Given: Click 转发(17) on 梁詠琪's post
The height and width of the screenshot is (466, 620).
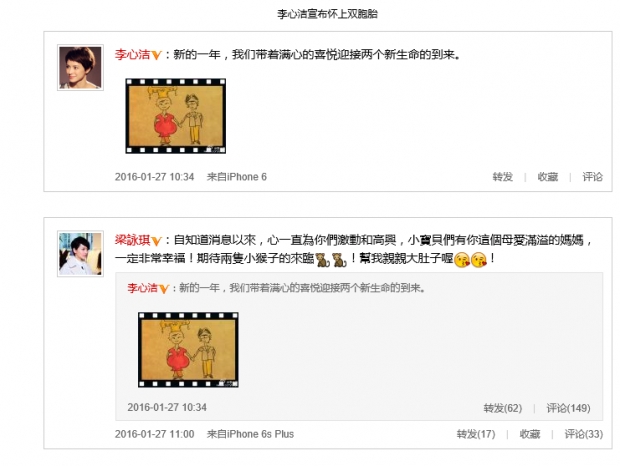Looking at the screenshot, I should click(x=476, y=434).
